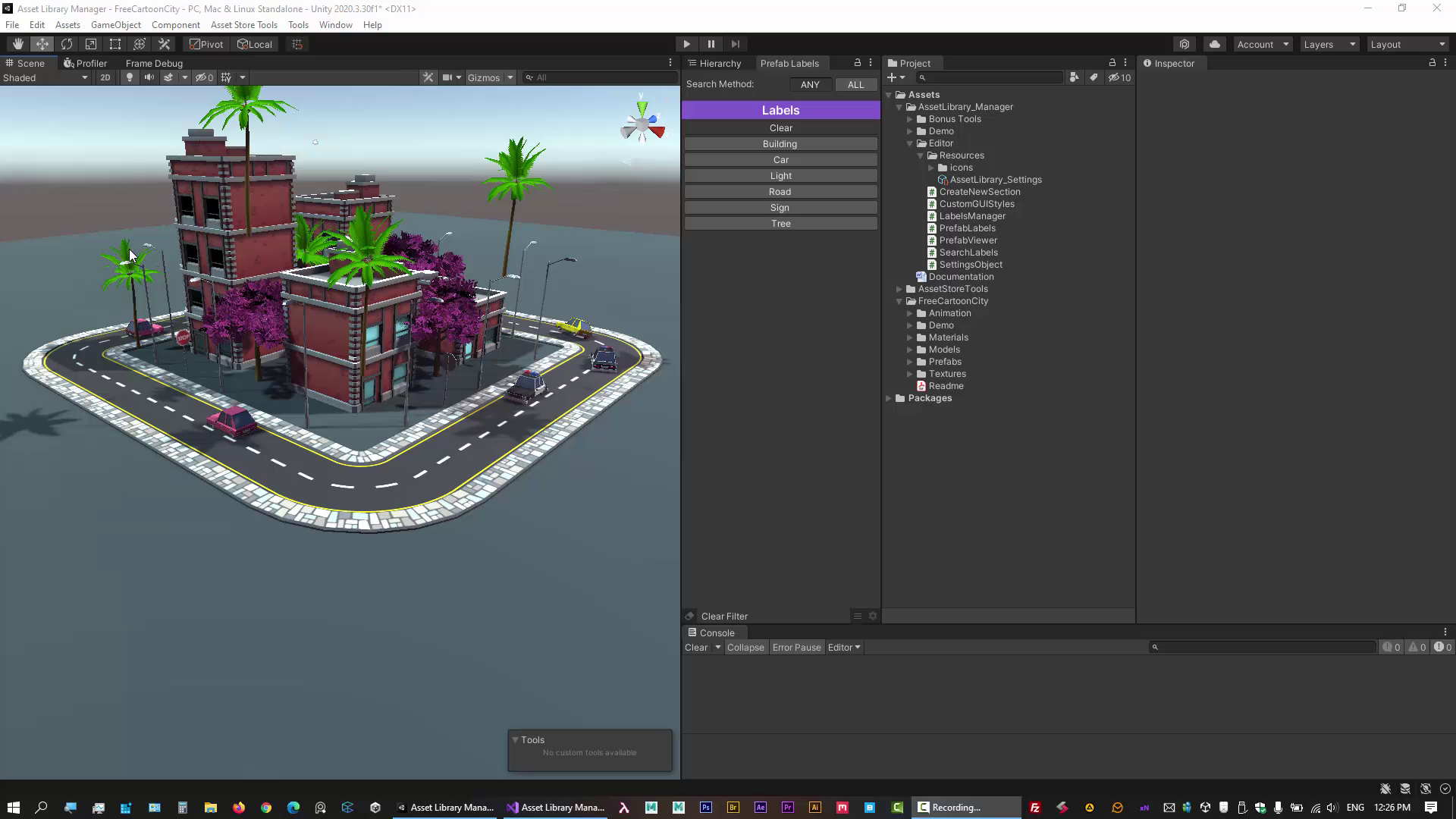Click the Pause button
The image size is (1456, 819).
click(711, 44)
